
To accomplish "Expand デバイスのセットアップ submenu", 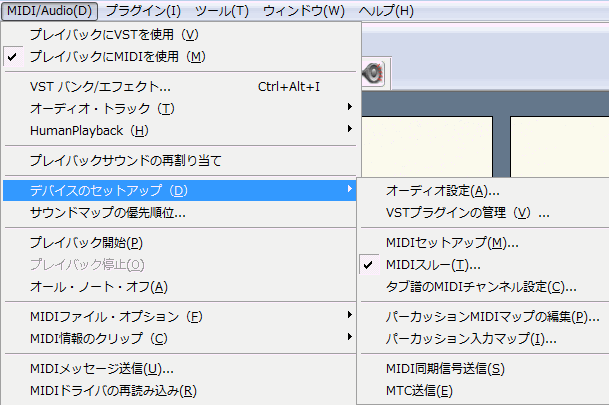I will pos(179,190).
